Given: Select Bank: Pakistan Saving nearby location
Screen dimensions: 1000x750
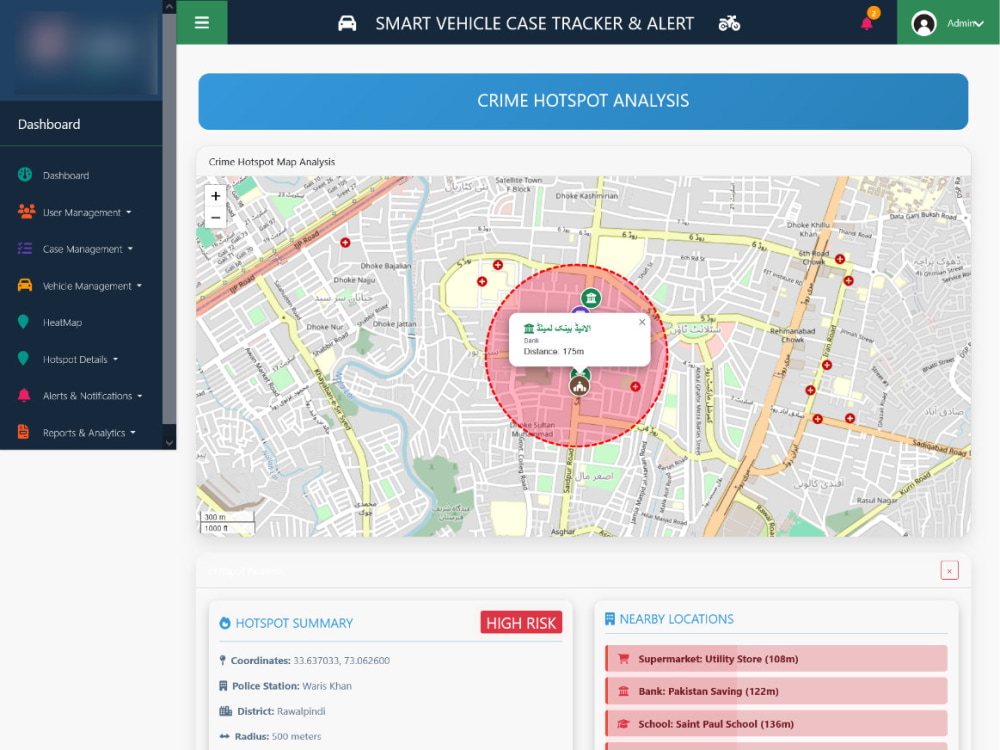Looking at the screenshot, I should (776, 691).
